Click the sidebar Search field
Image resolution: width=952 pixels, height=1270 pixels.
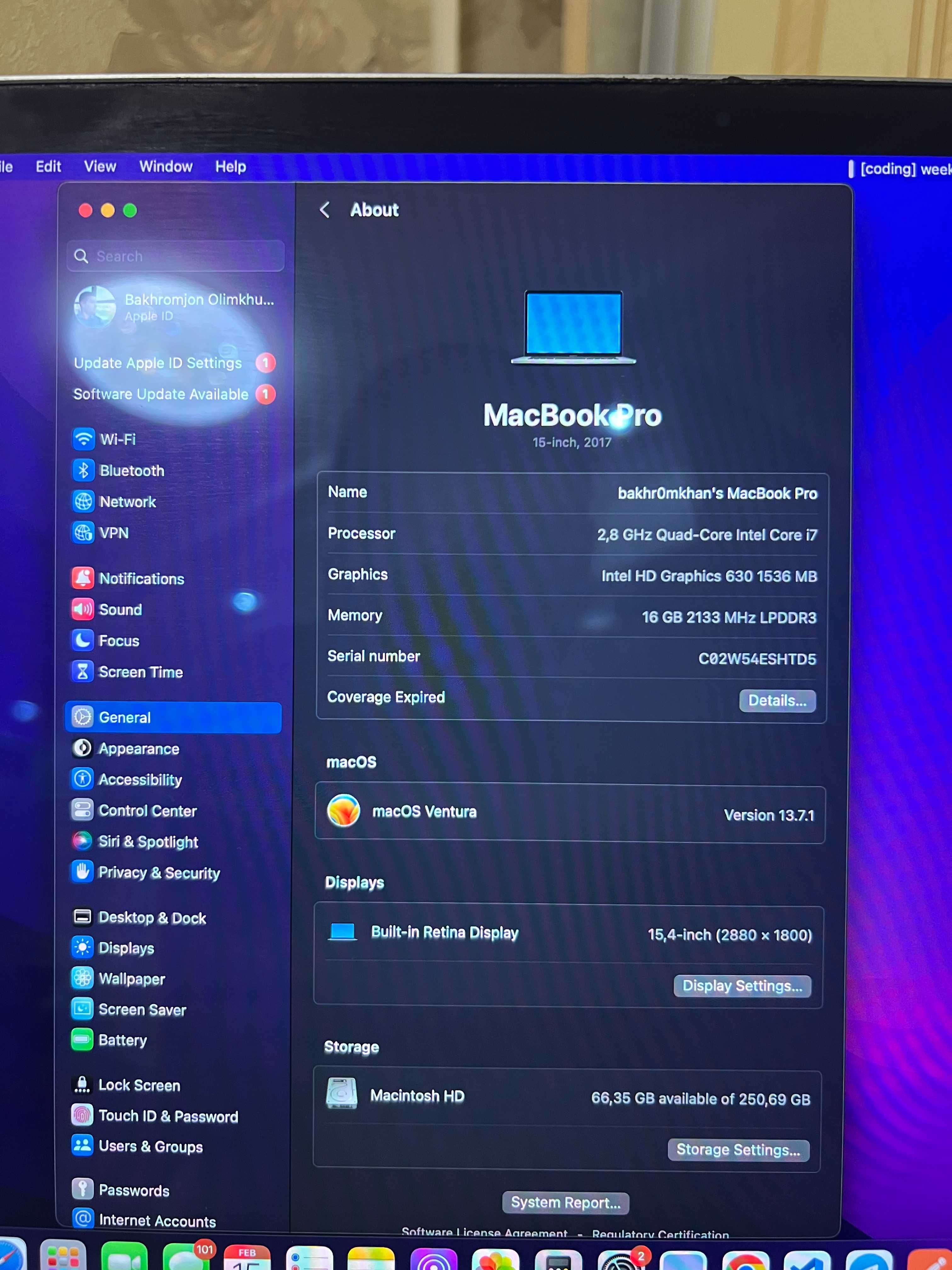click(x=176, y=256)
